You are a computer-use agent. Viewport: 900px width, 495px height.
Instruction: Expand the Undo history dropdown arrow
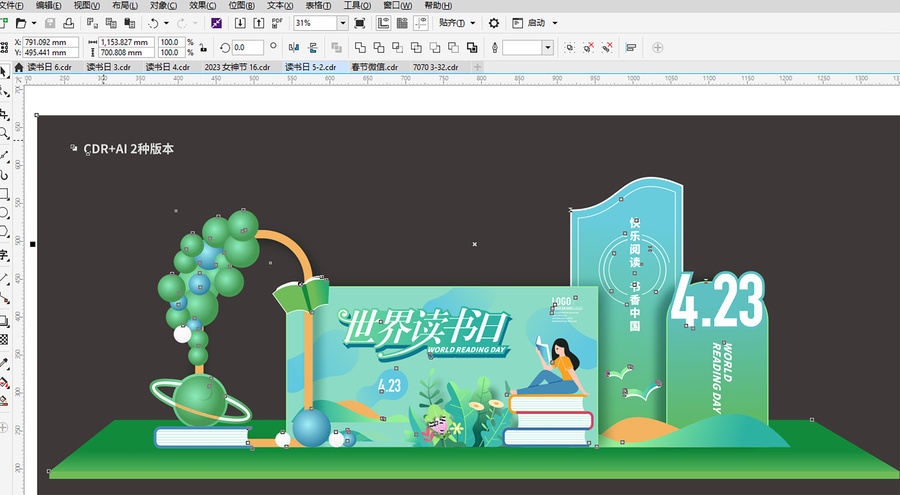coord(166,23)
